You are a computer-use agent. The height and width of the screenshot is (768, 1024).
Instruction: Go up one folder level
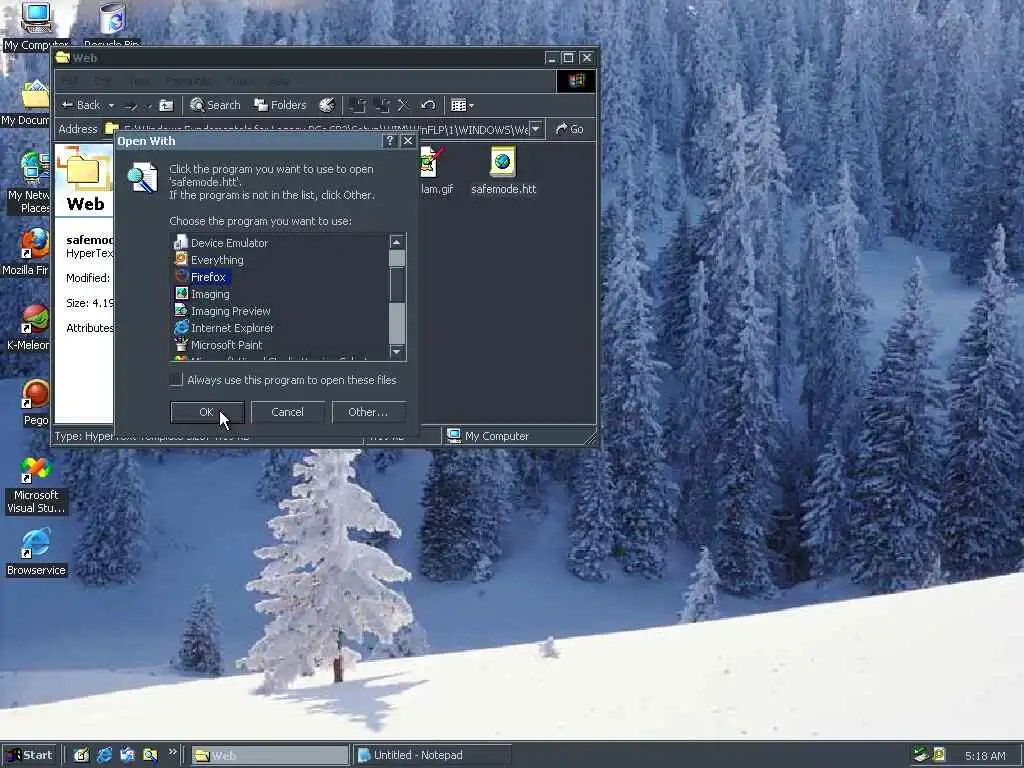(167, 105)
